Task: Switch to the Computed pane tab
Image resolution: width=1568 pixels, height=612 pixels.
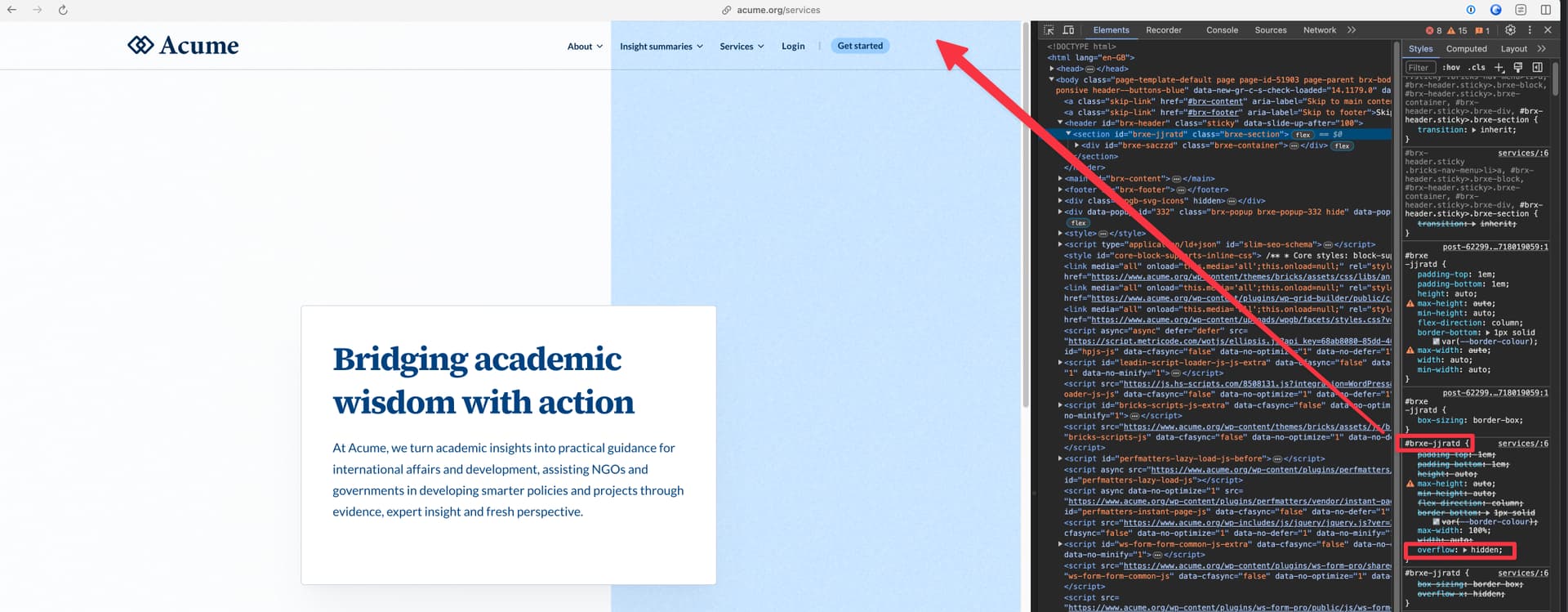Action: tap(1467, 49)
